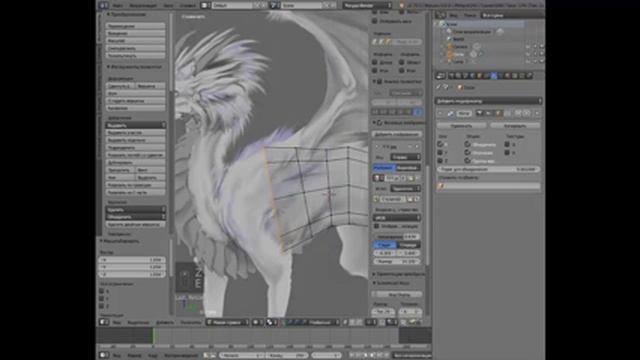This screenshot has width=640, height=360.
Task: Open the editor type selector in the top info header
Action: pyautogui.click(x=103, y=5)
